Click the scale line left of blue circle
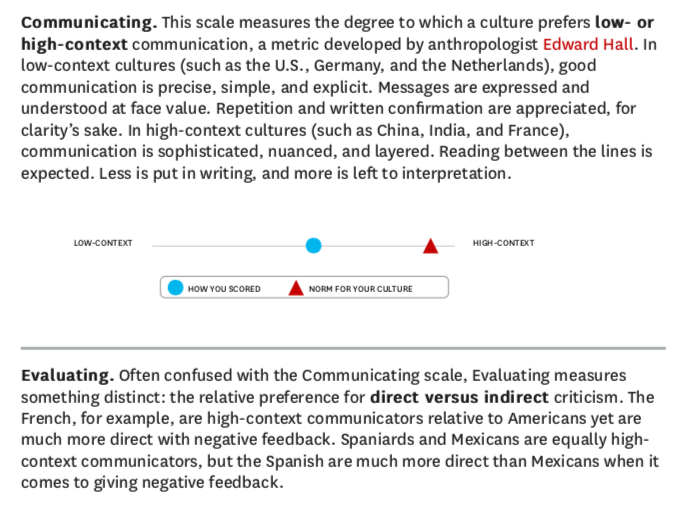 [229, 246]
